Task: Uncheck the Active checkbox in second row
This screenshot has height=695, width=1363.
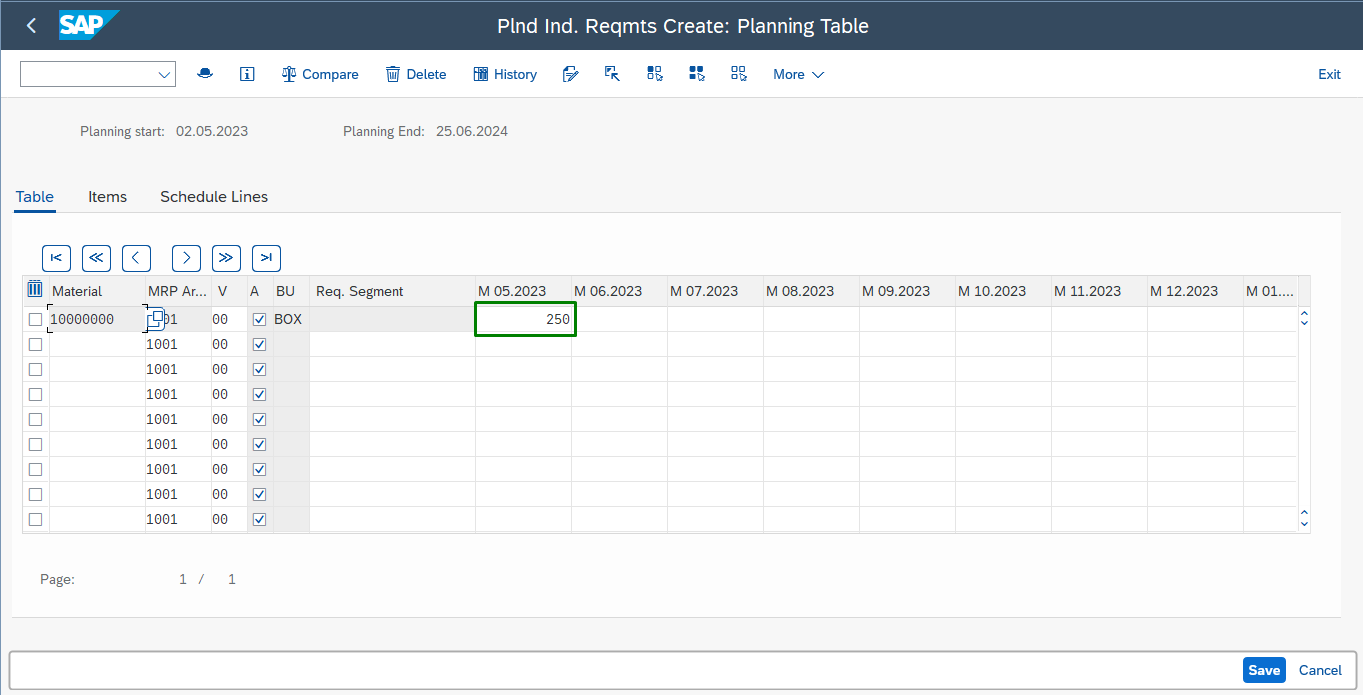Action: click(260, 345)
